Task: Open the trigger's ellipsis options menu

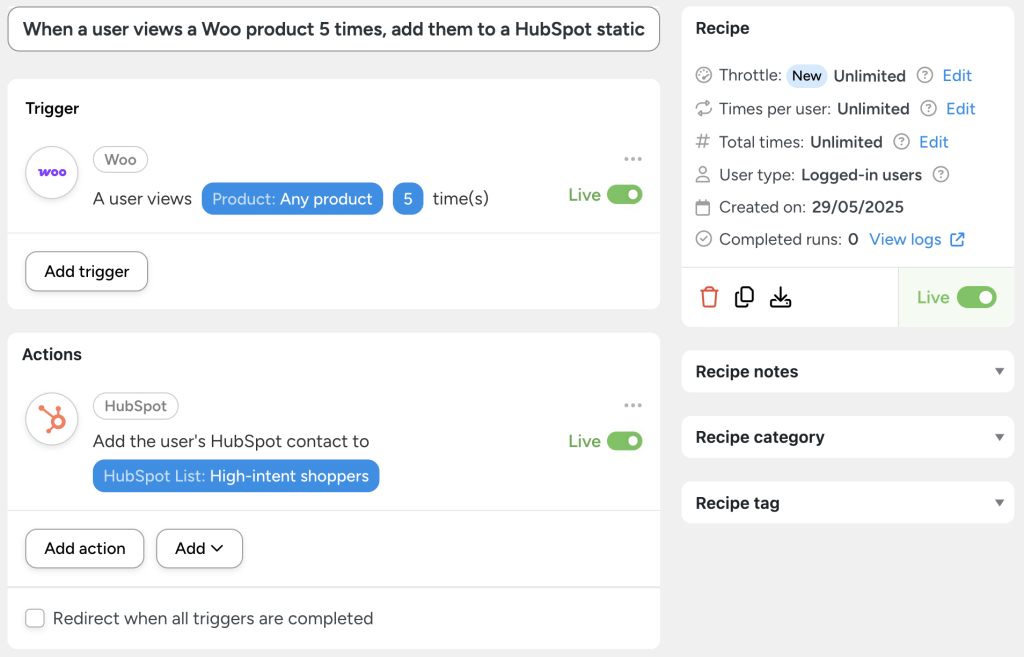Action: [633, 158]
